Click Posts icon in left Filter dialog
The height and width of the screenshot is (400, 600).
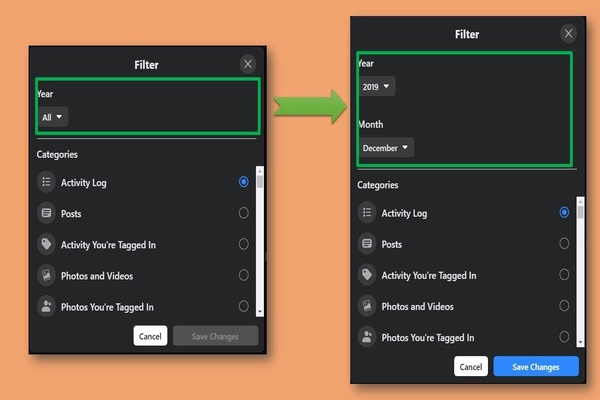[46, 213]
